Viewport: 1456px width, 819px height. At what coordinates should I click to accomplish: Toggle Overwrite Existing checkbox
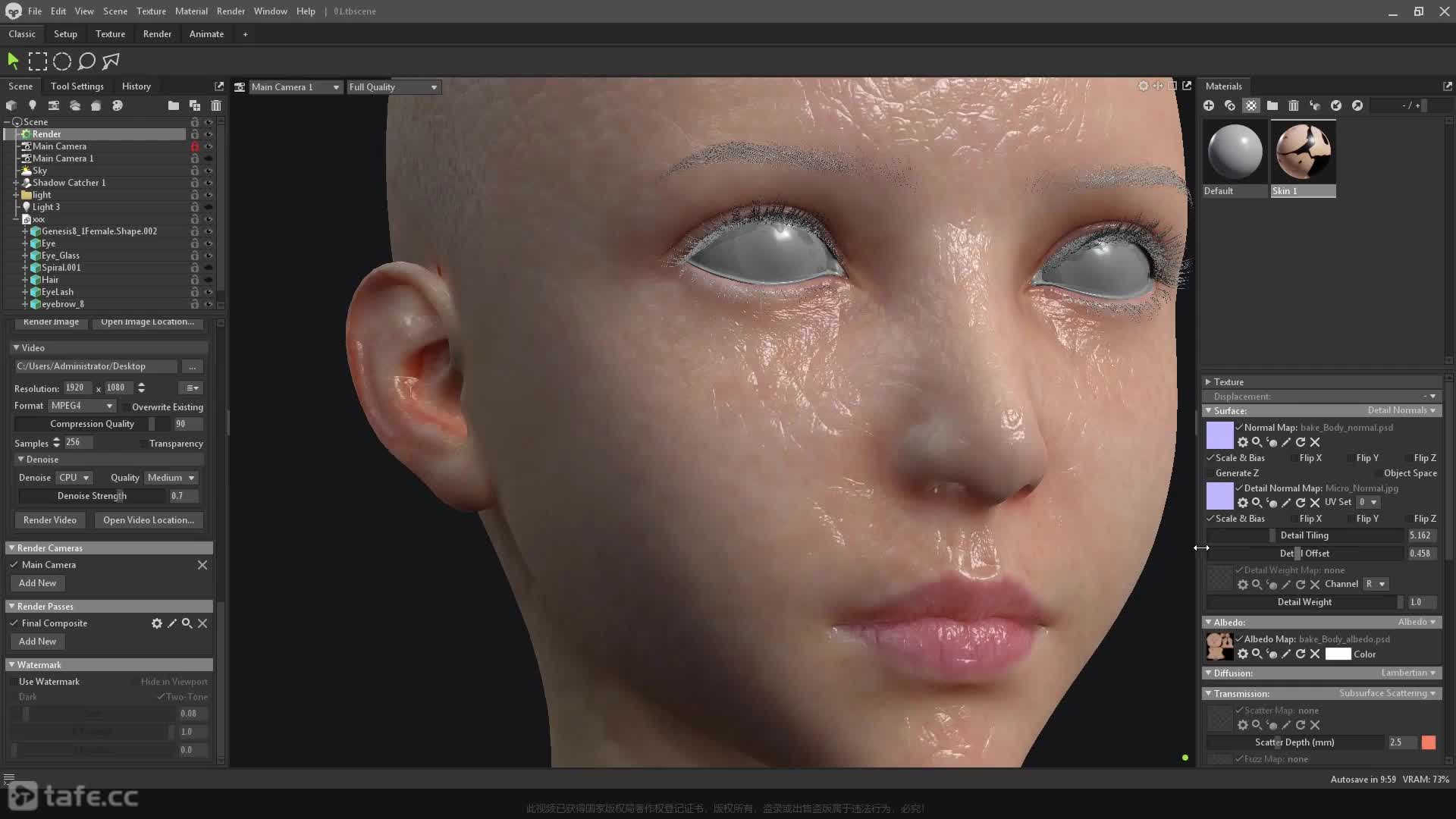(x=126, y=407)
